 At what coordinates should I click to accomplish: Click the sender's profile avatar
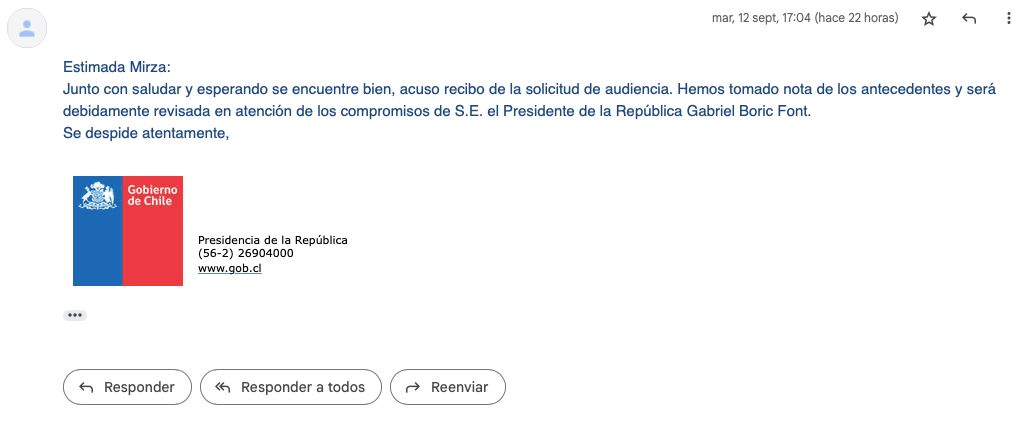point(27,29)
